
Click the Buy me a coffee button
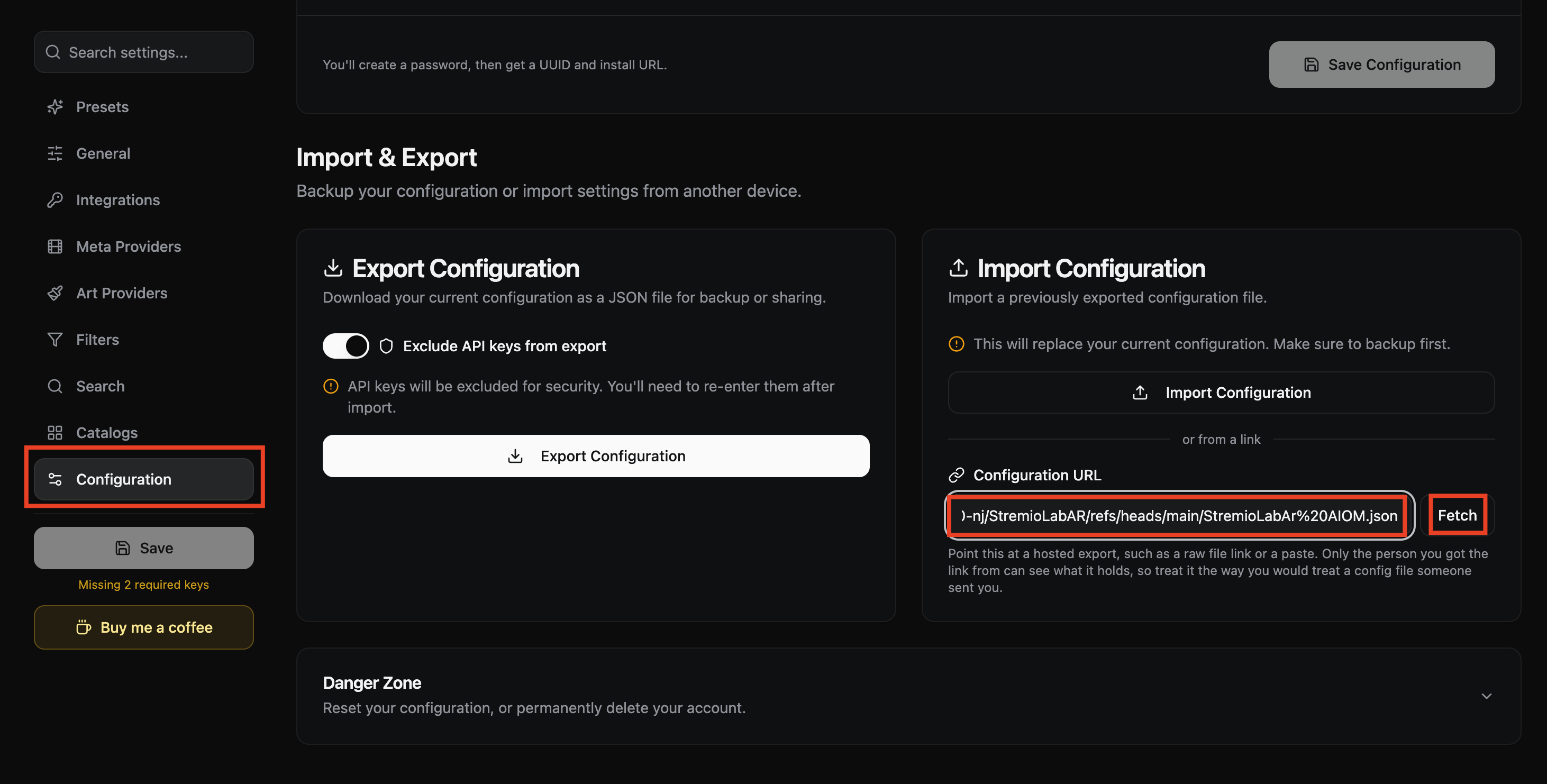click(x=143, y=627)
